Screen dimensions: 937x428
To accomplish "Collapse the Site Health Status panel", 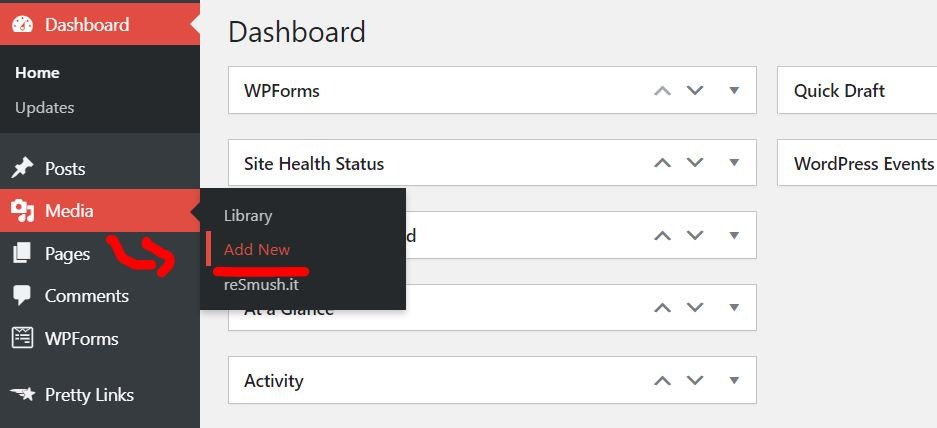I will 734,163.
